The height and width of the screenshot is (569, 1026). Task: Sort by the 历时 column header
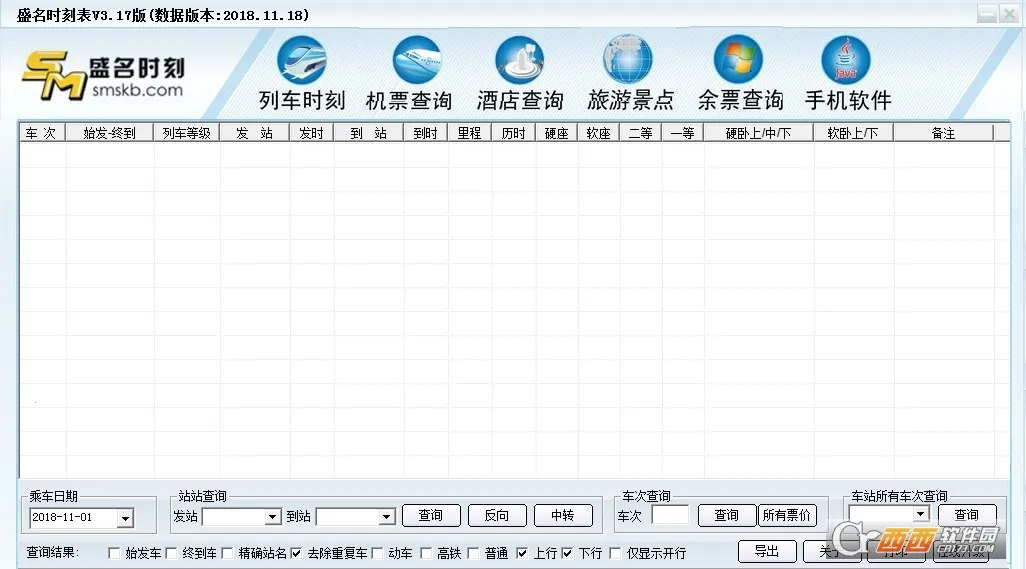514,133
